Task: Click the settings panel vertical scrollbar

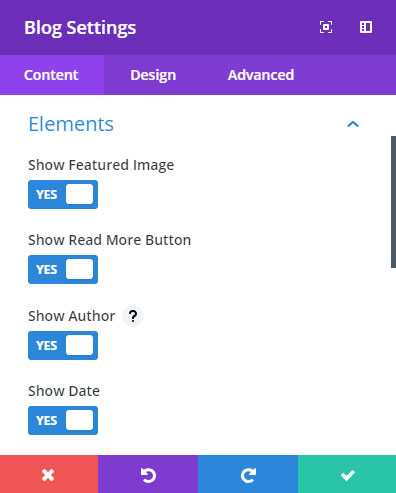Action: (x=393, y=202)
